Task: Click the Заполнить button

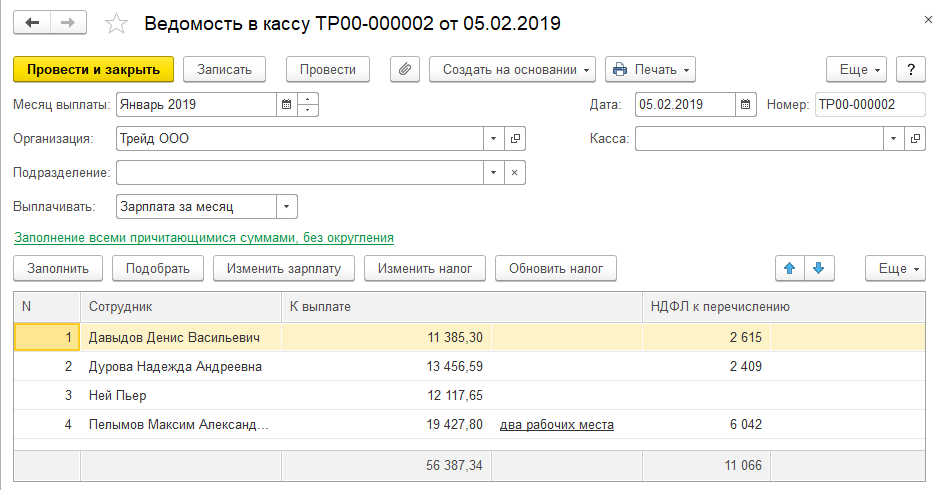Action: [58, 268]
